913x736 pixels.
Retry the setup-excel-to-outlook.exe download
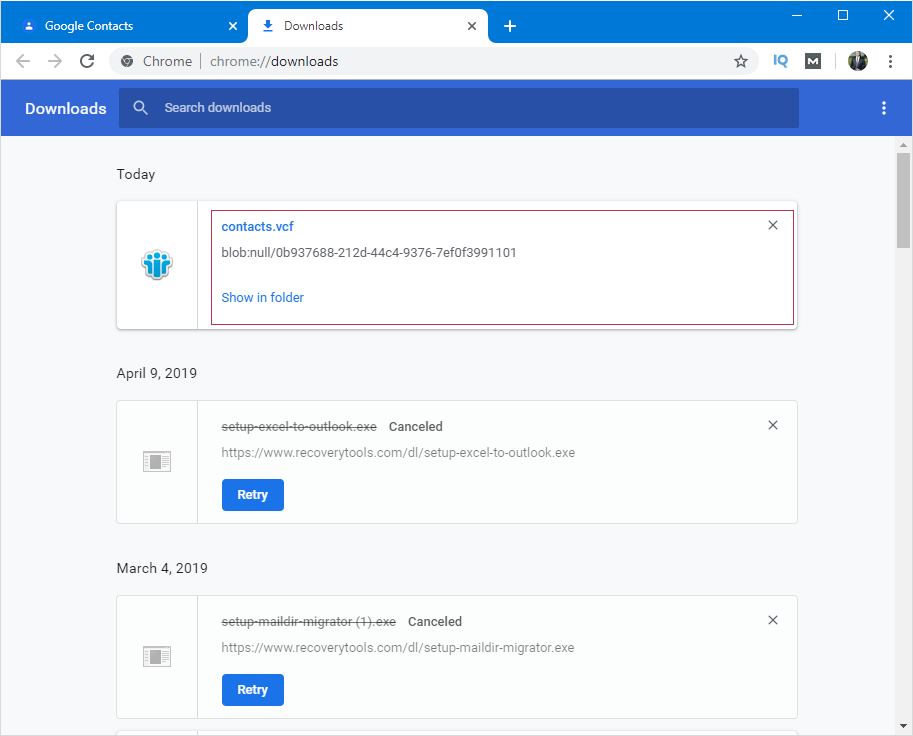[x=253, y=495]
